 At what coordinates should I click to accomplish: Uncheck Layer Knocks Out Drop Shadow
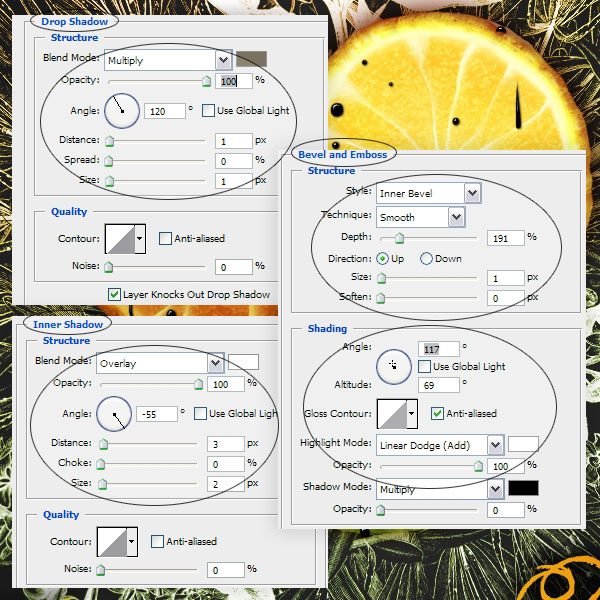click(x=114, y=294)
